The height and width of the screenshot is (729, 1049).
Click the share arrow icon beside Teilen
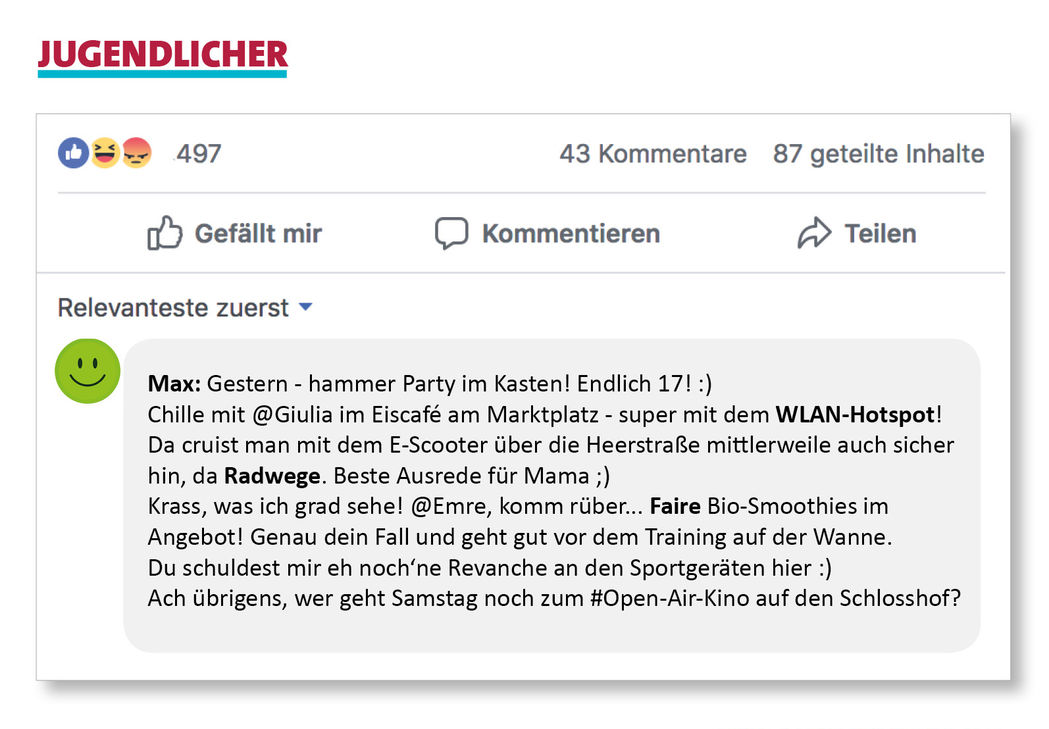point(814,233)
